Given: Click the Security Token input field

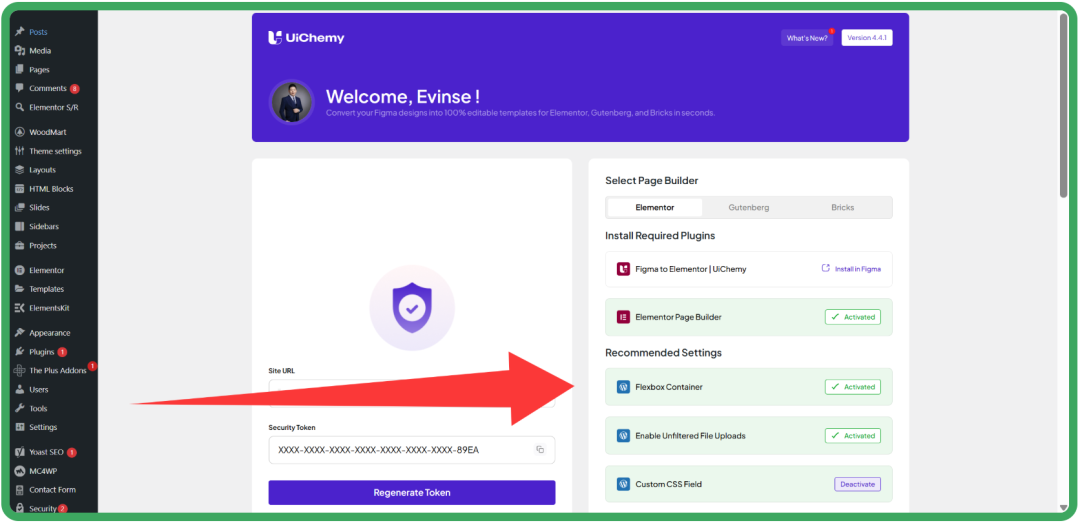Looking at the screenshot, I should point(400,450).
